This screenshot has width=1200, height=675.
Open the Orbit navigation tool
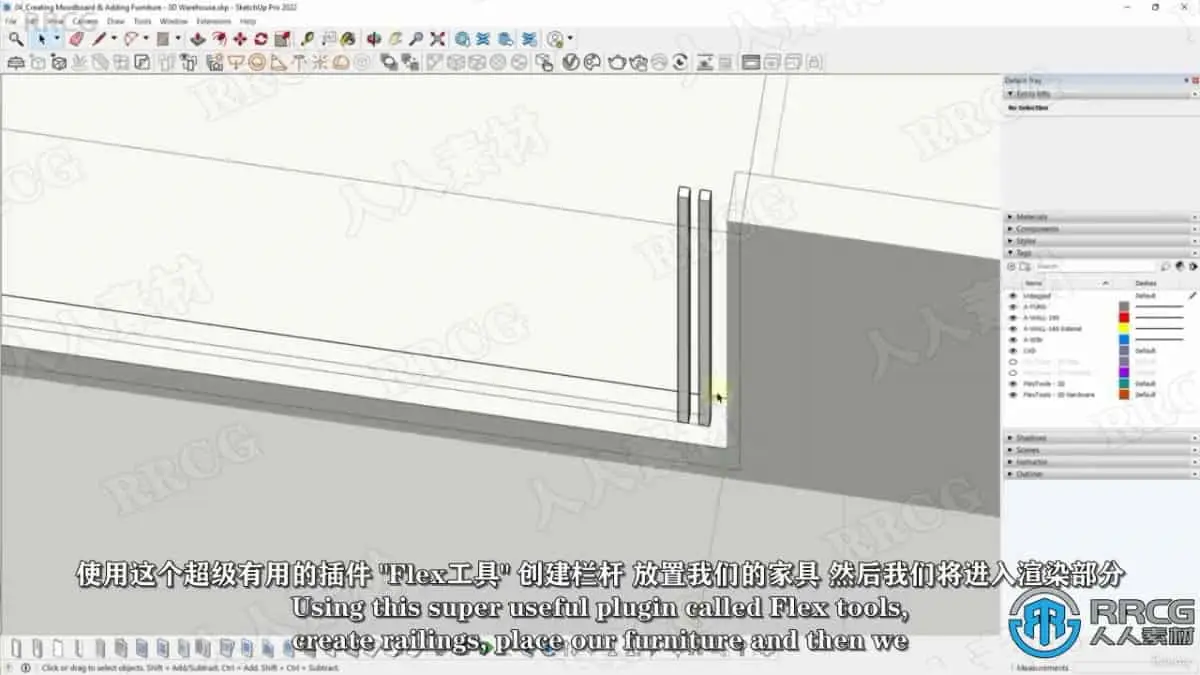(x=372, y=39)
